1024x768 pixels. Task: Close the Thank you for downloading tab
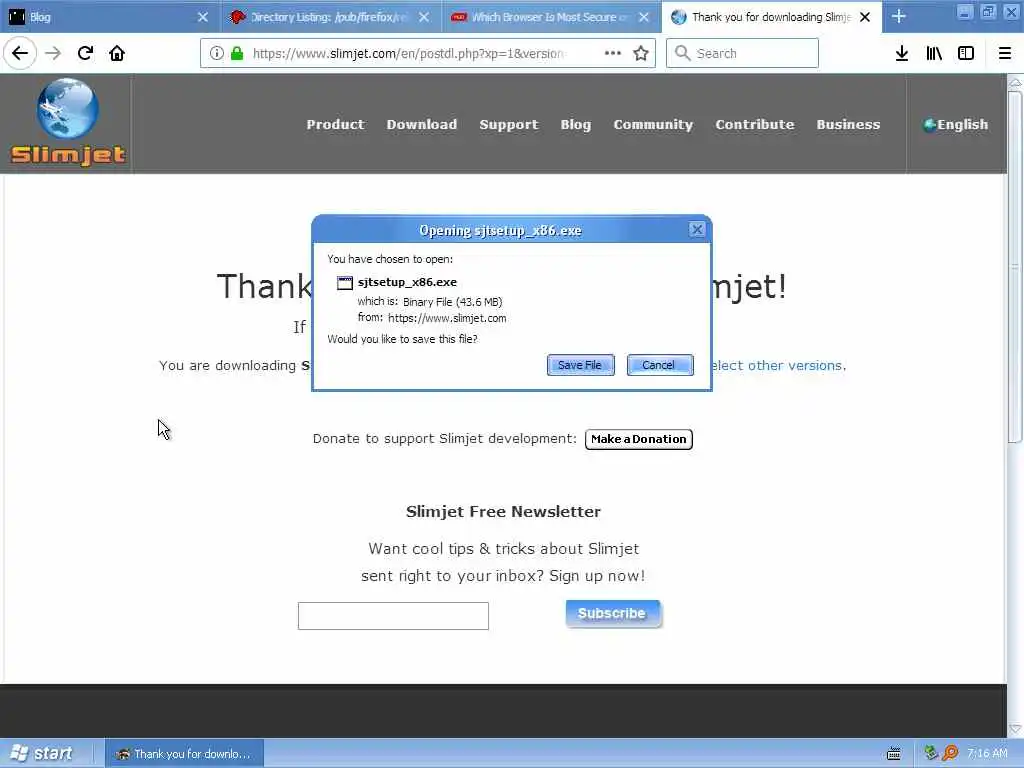(x=865, y=17)
